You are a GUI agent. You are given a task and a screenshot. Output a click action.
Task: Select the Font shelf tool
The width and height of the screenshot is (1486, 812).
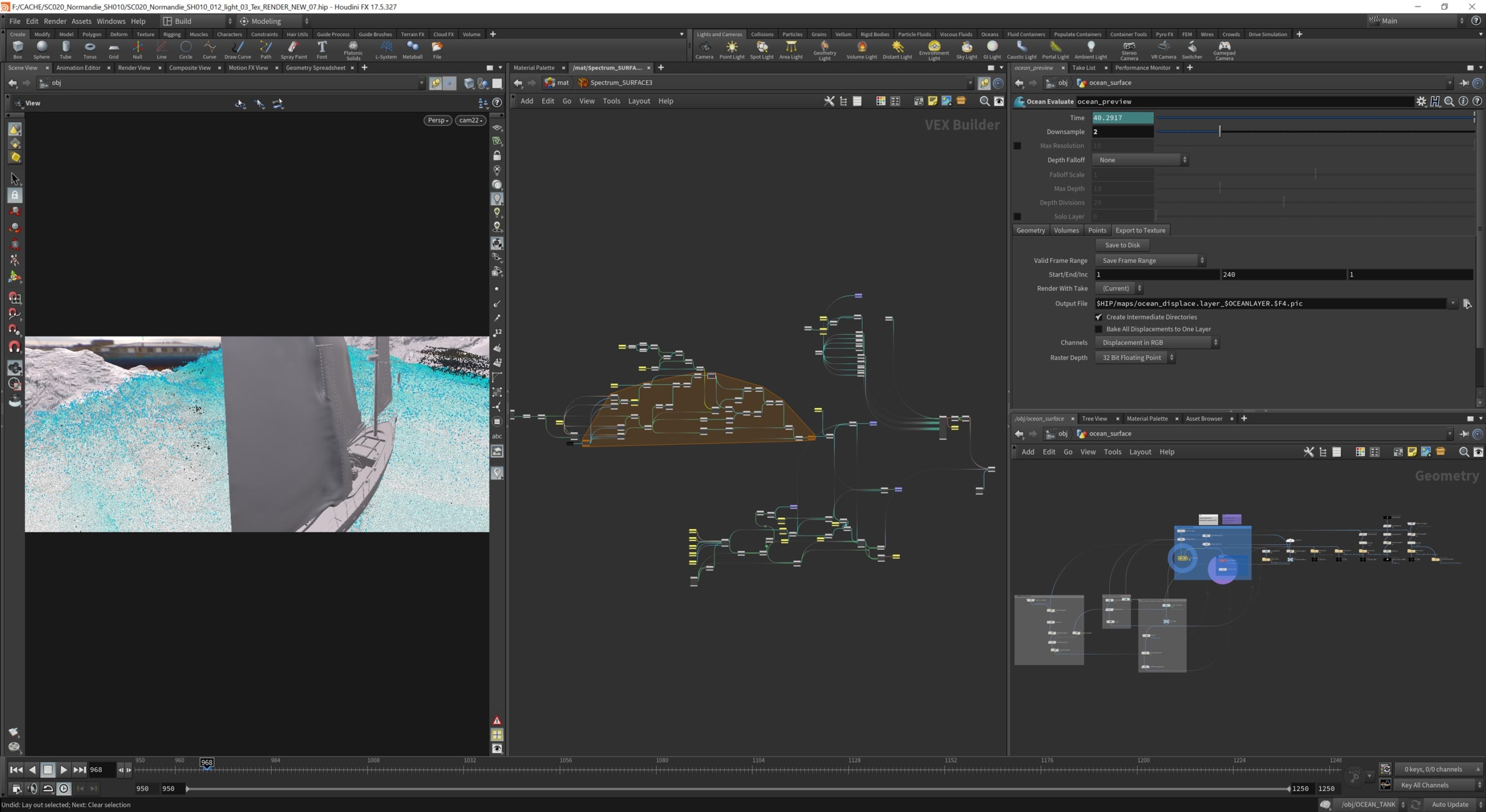(x=322, y=50)
